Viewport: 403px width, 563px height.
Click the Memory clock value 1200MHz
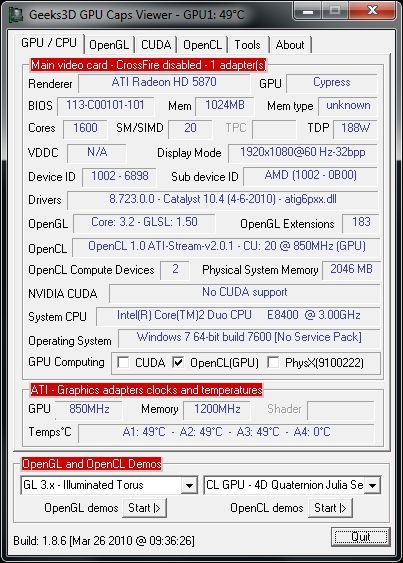pos(217,410)
